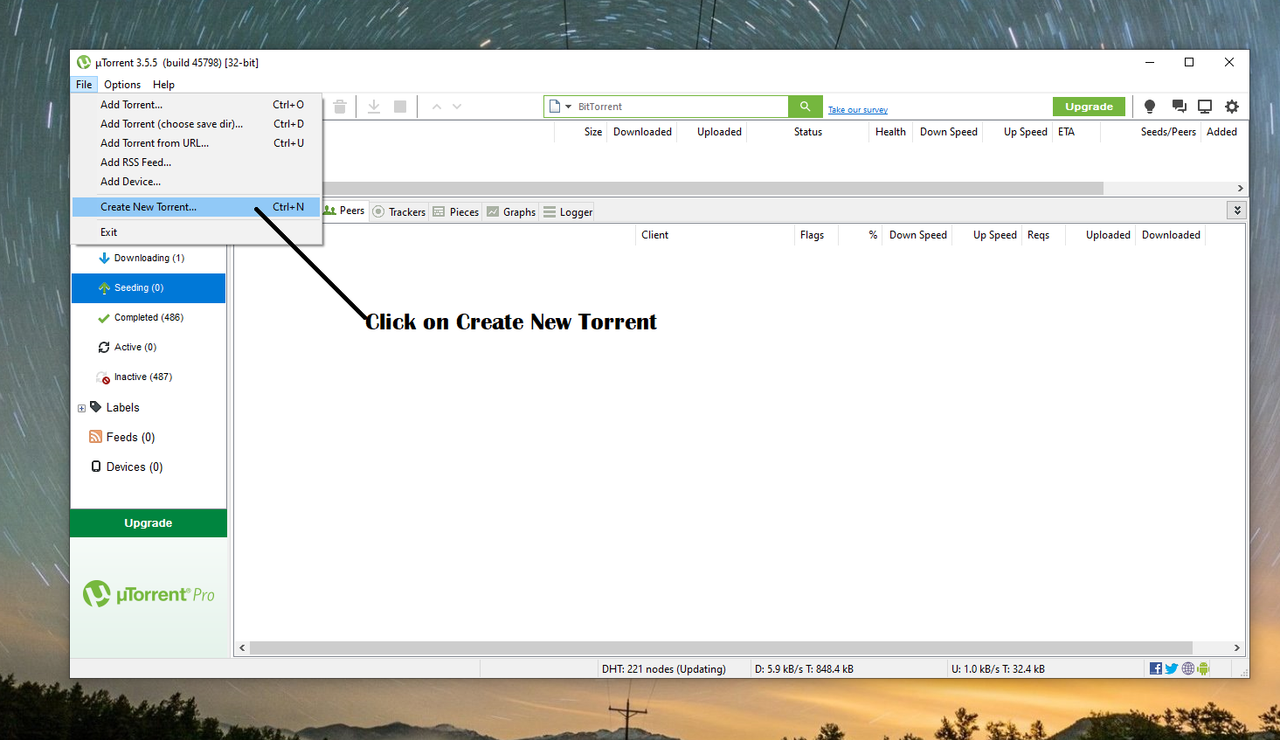Collapse the detailed info panel chevrons
Image resolution: width=1280 pixels, height=740 pixels.
click(x=1237, y=210)
